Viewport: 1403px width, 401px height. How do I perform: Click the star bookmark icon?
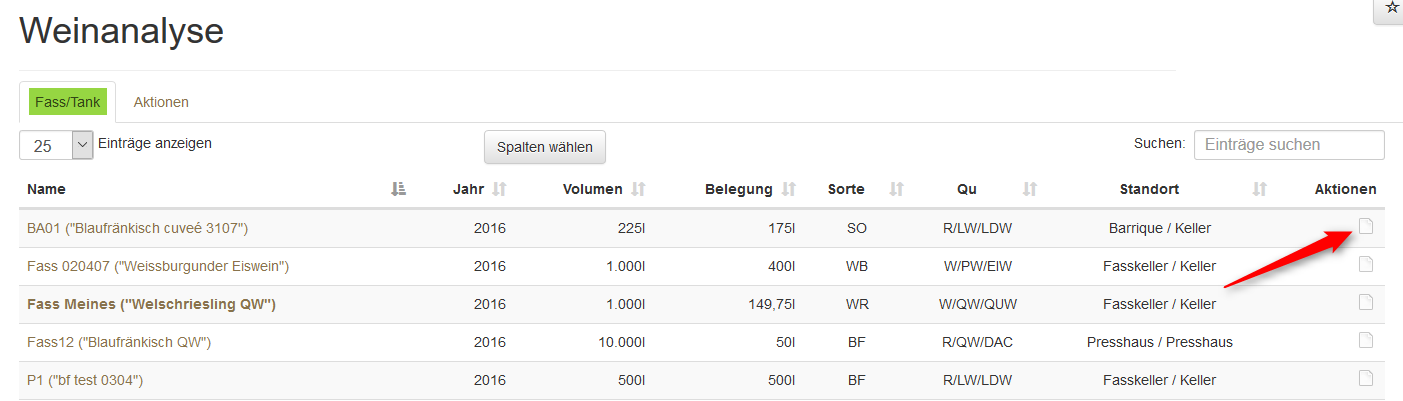(1391, 9)
